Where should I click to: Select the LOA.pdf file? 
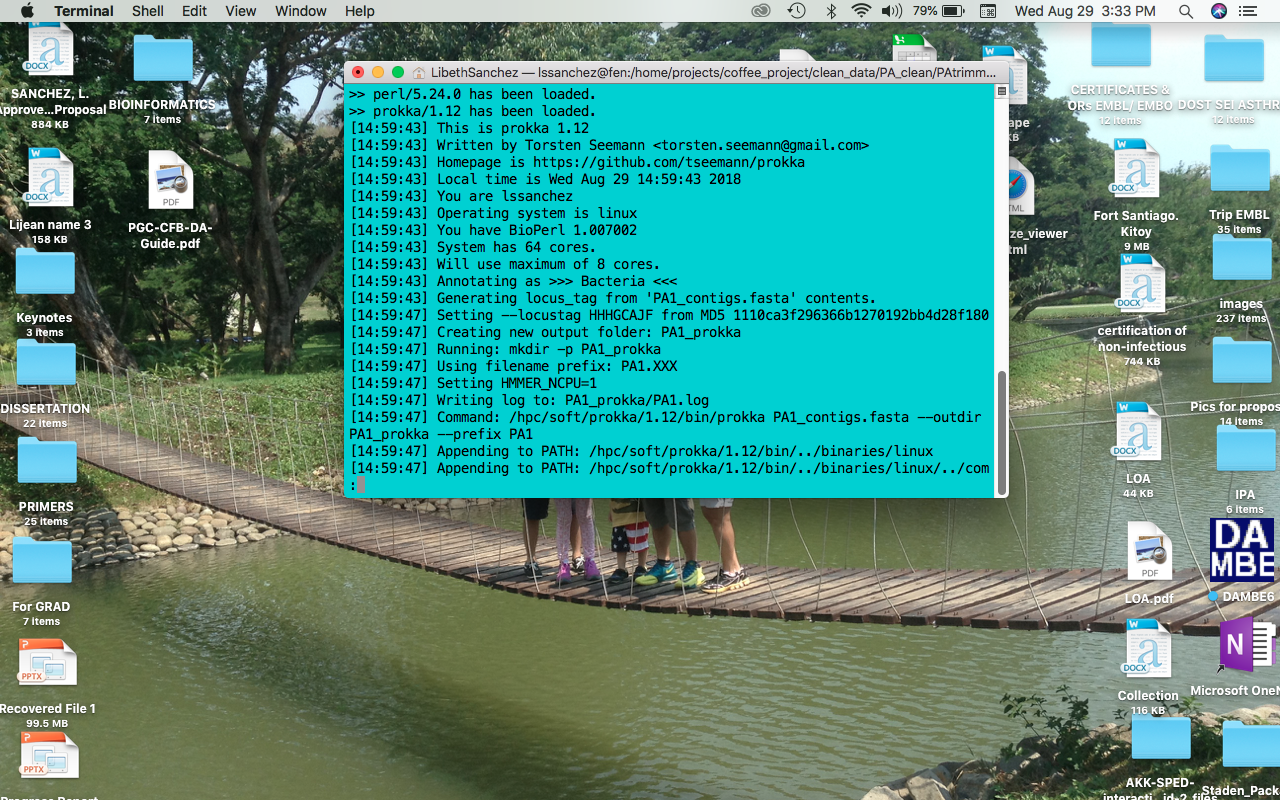1150,551
